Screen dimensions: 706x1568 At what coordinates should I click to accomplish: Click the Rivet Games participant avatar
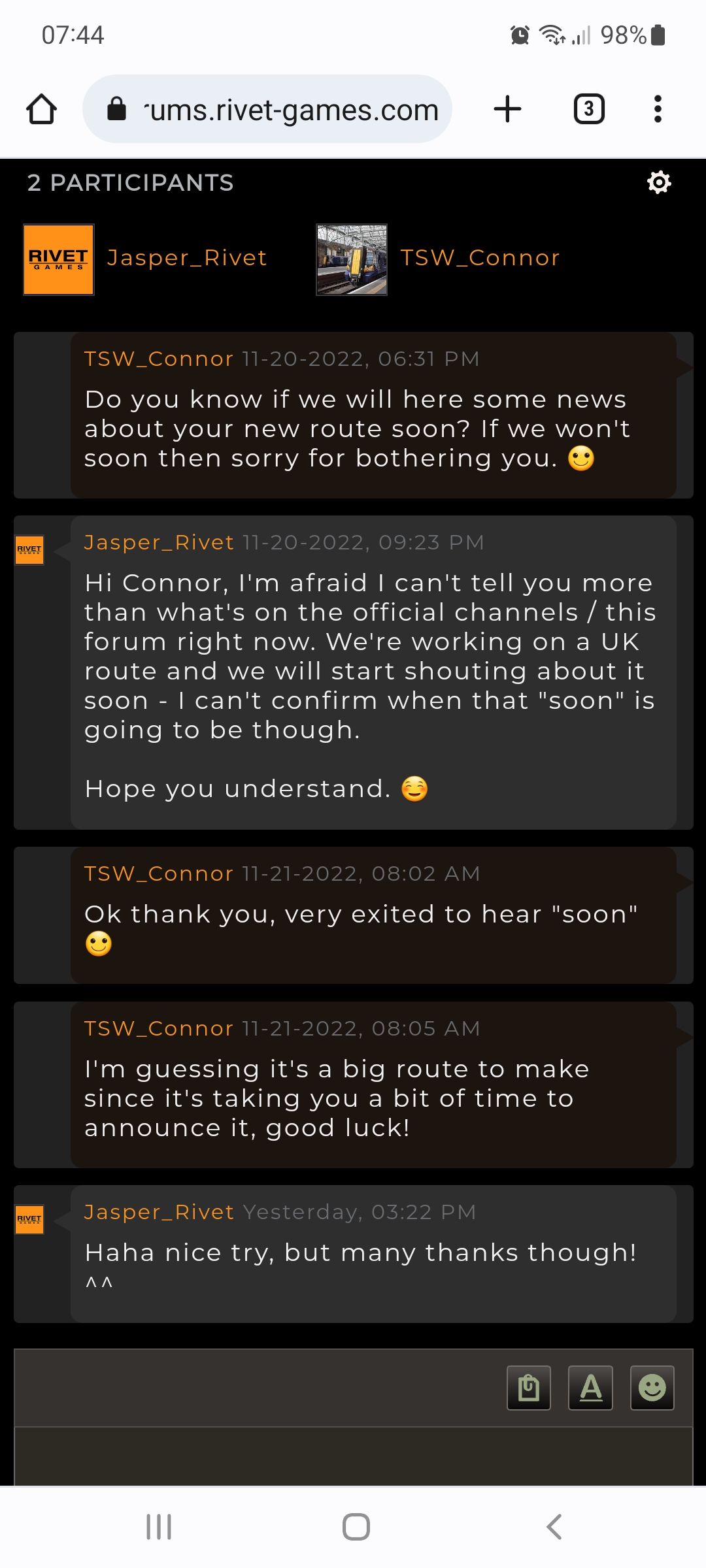point(59,259)
